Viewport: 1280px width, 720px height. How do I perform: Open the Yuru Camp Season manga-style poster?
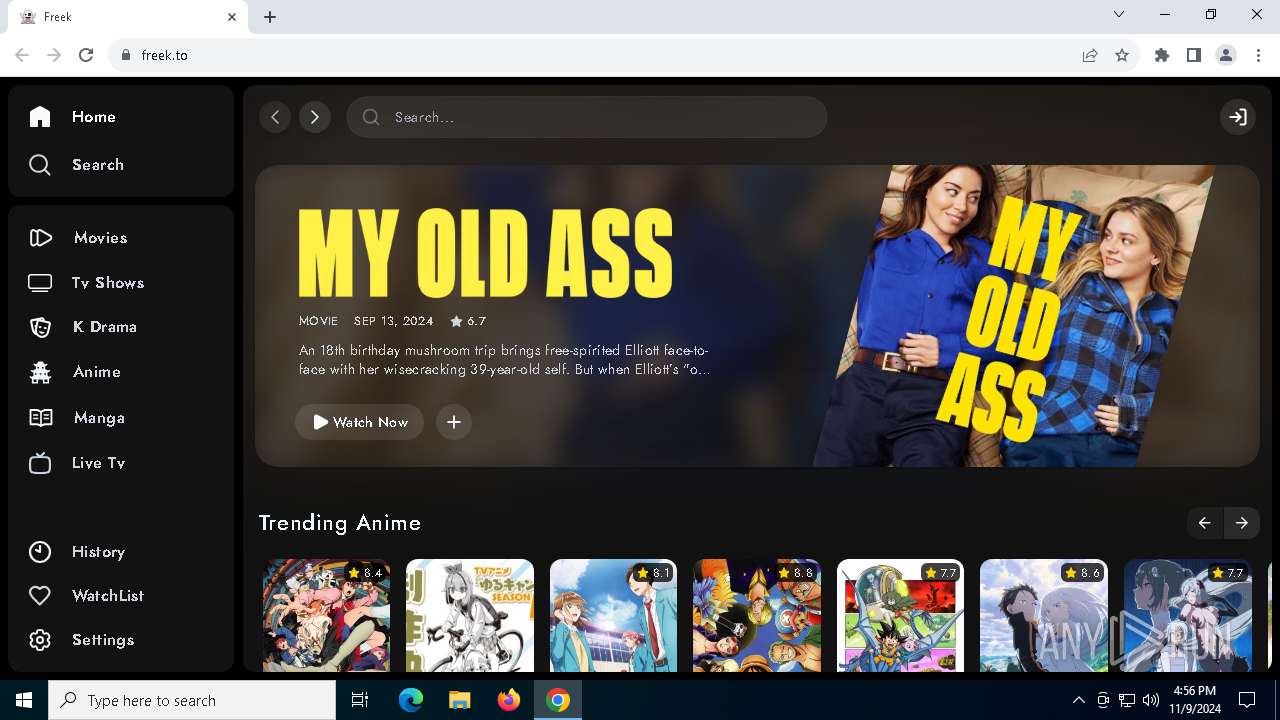click(x=470, y=615)
